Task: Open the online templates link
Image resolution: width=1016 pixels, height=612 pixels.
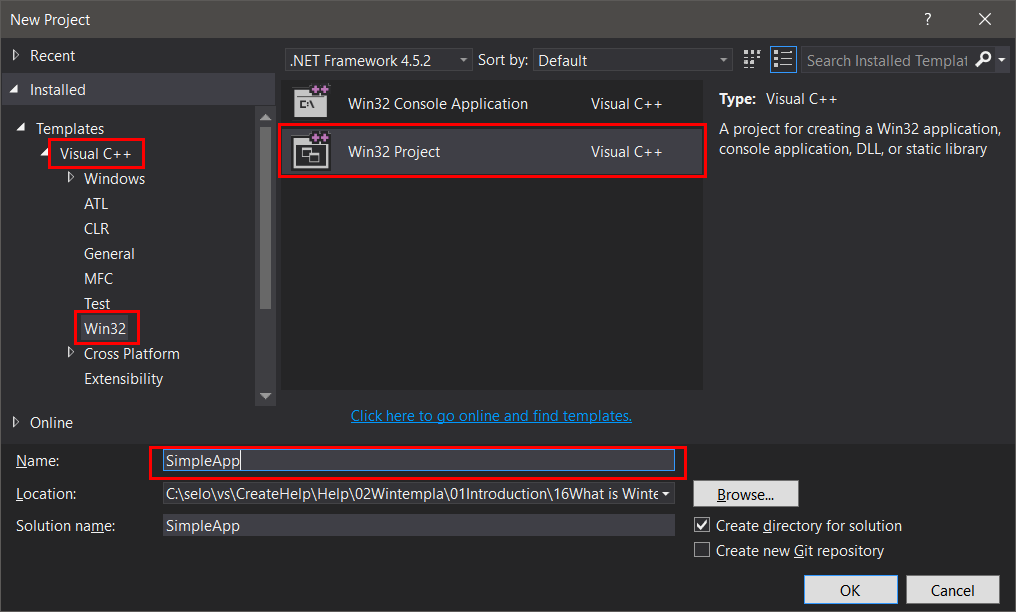Action: coord(491,416)
